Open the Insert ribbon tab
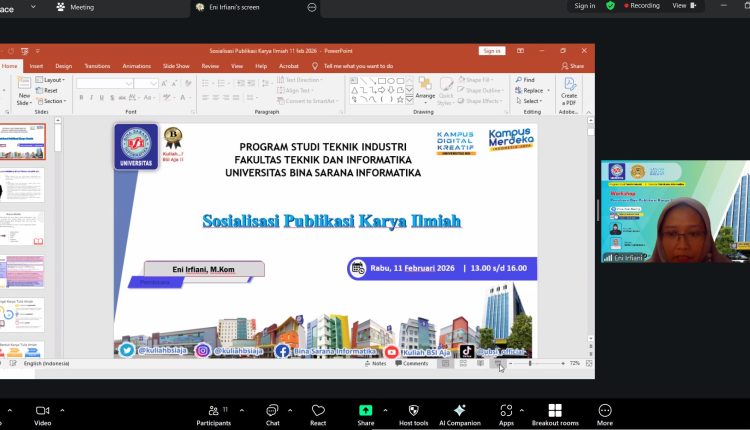This screenshot has height=430, width=750. click(36, 66)
